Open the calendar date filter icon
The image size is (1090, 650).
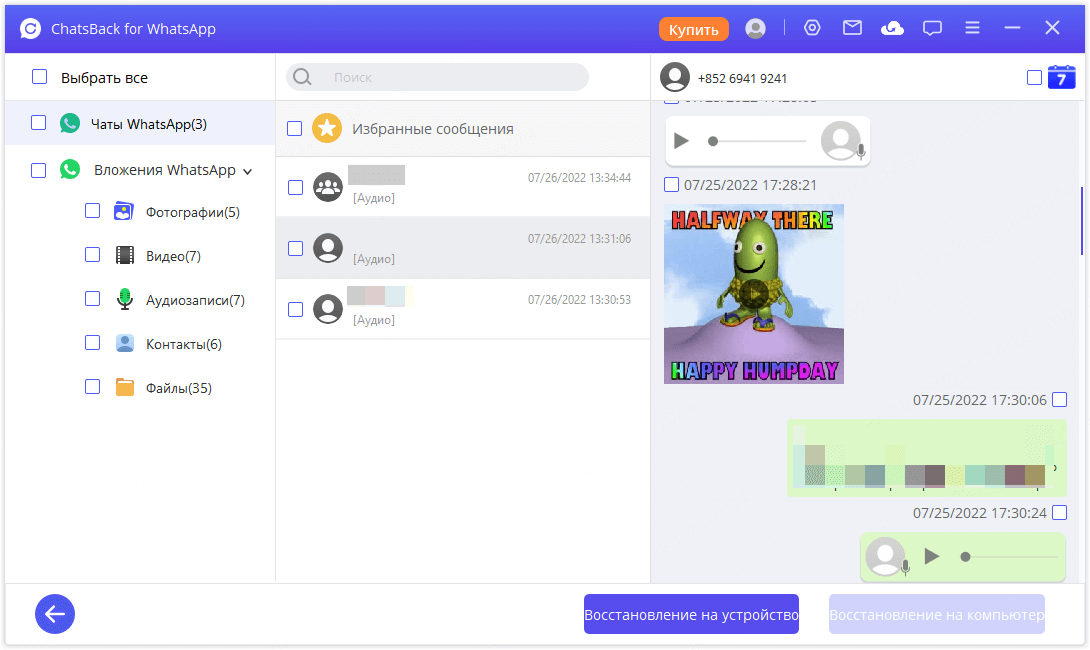(x=1061, y=77)
